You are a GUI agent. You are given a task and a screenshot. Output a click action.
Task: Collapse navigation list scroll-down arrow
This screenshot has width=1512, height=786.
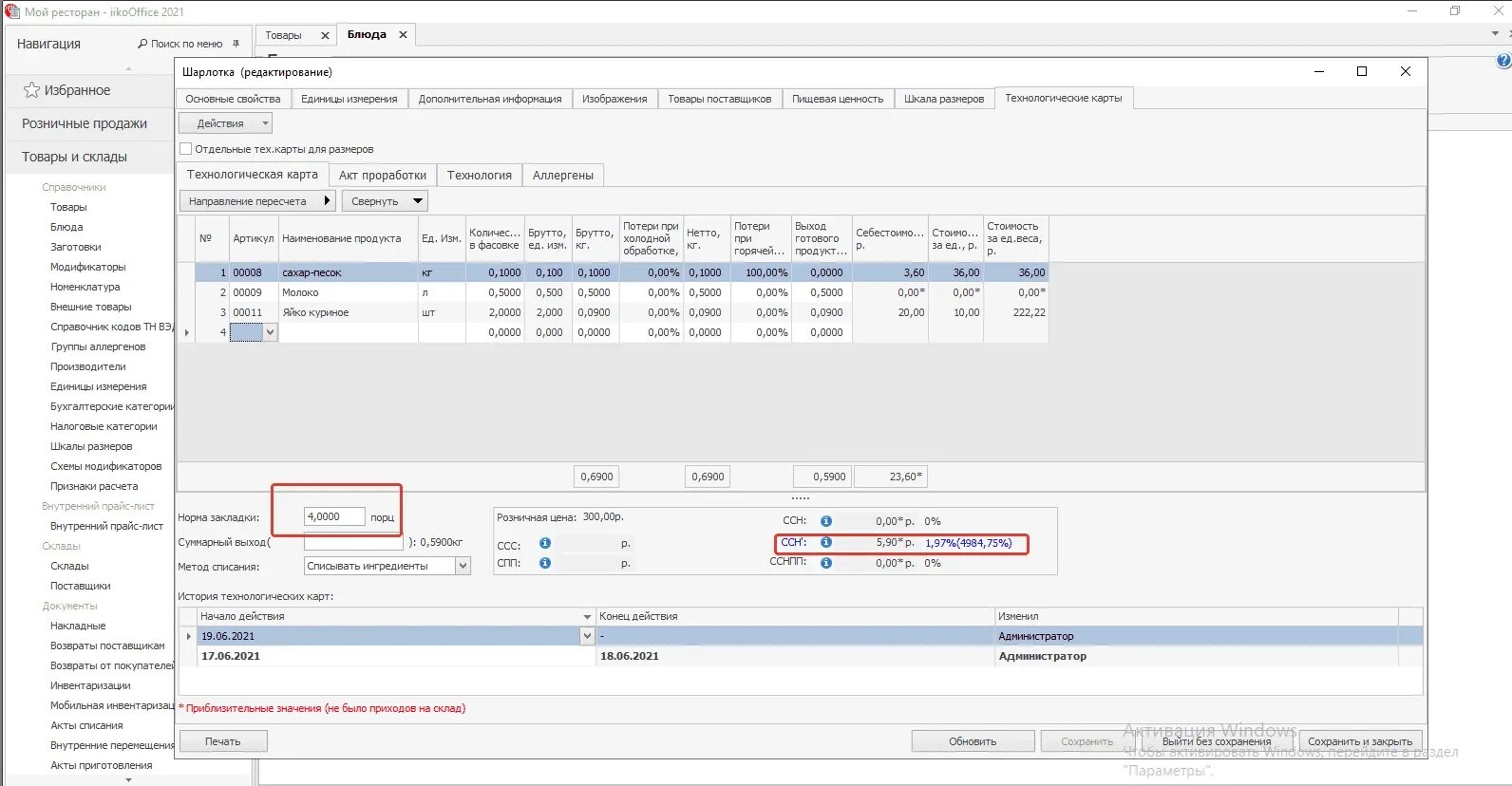pos(129,780)
